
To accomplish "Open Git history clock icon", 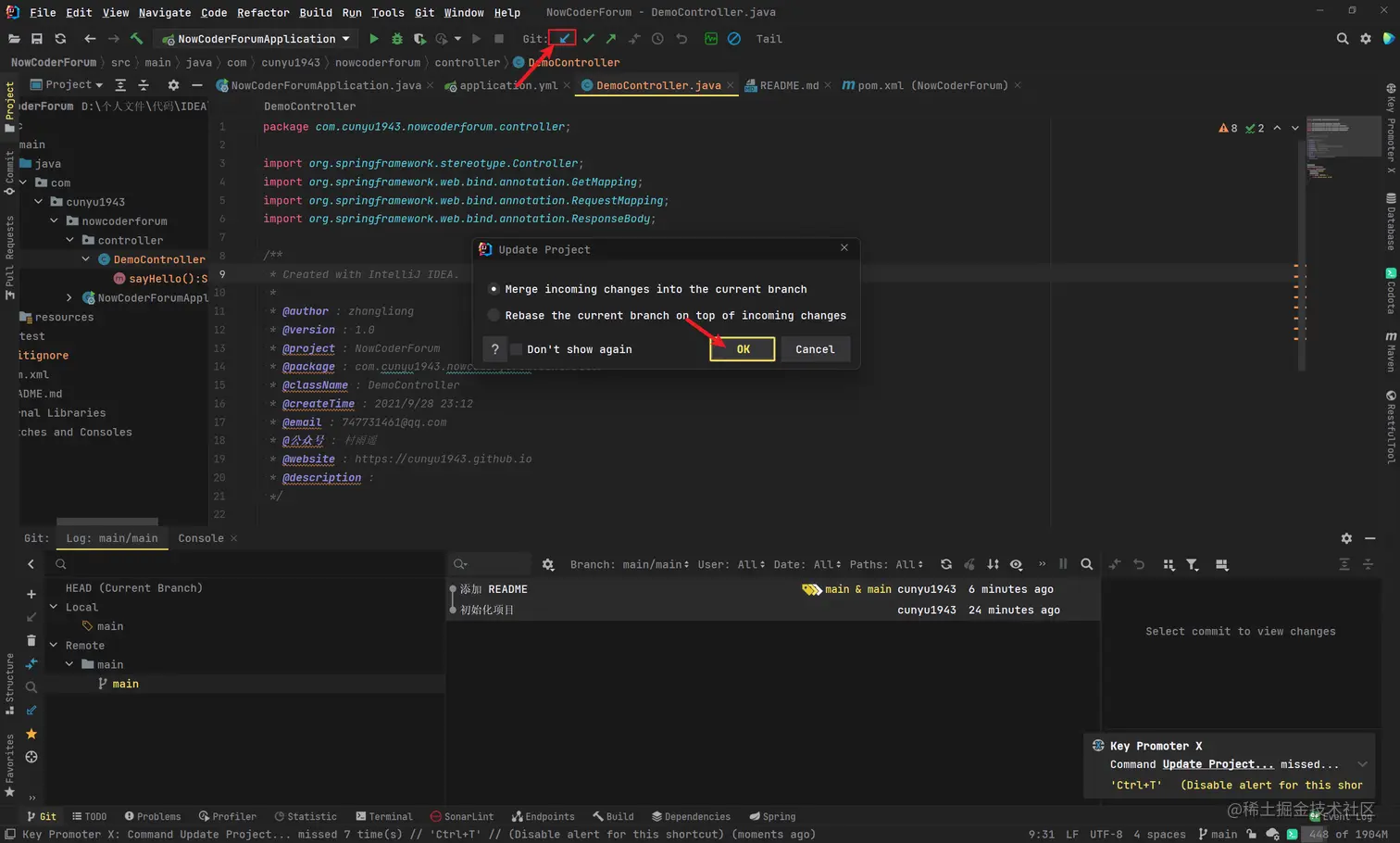I will (x=657, y=39).
